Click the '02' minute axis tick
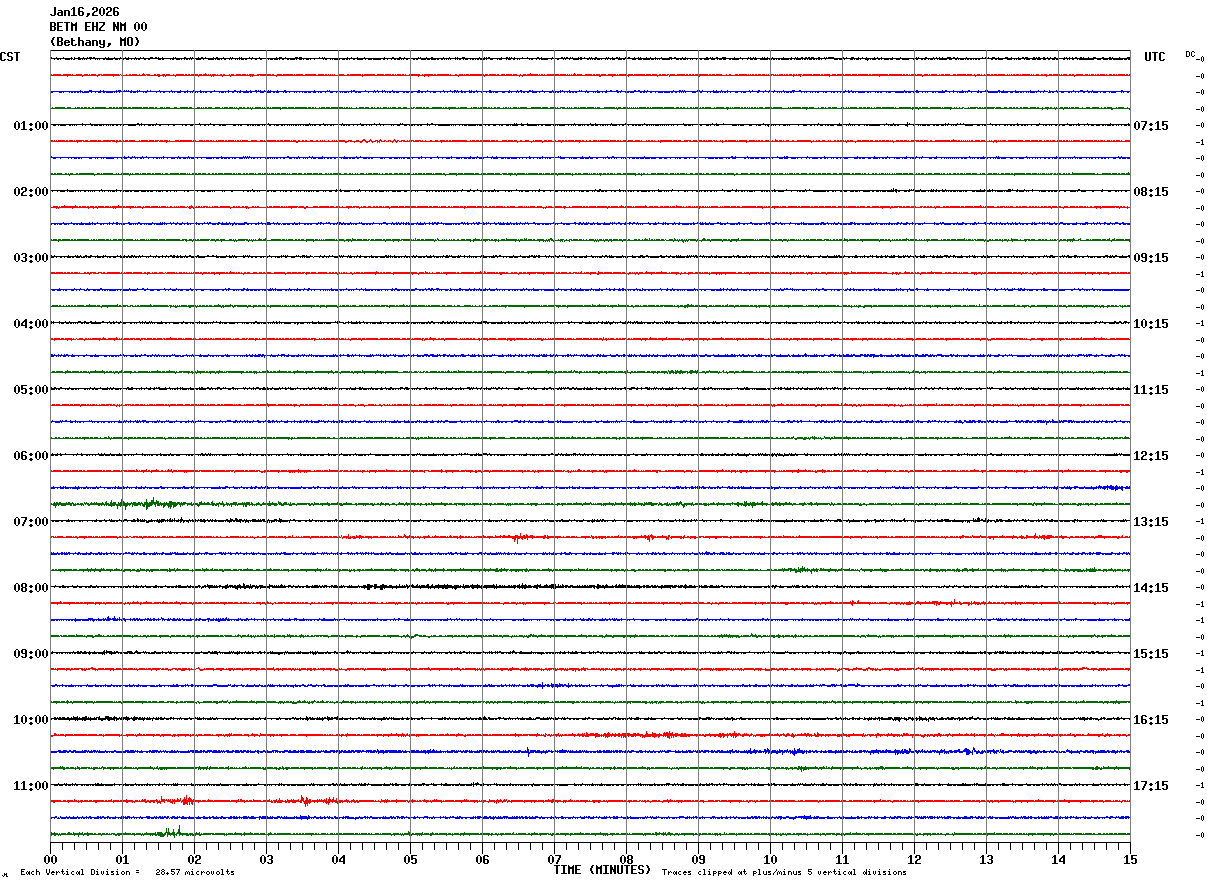 point(194,859)
